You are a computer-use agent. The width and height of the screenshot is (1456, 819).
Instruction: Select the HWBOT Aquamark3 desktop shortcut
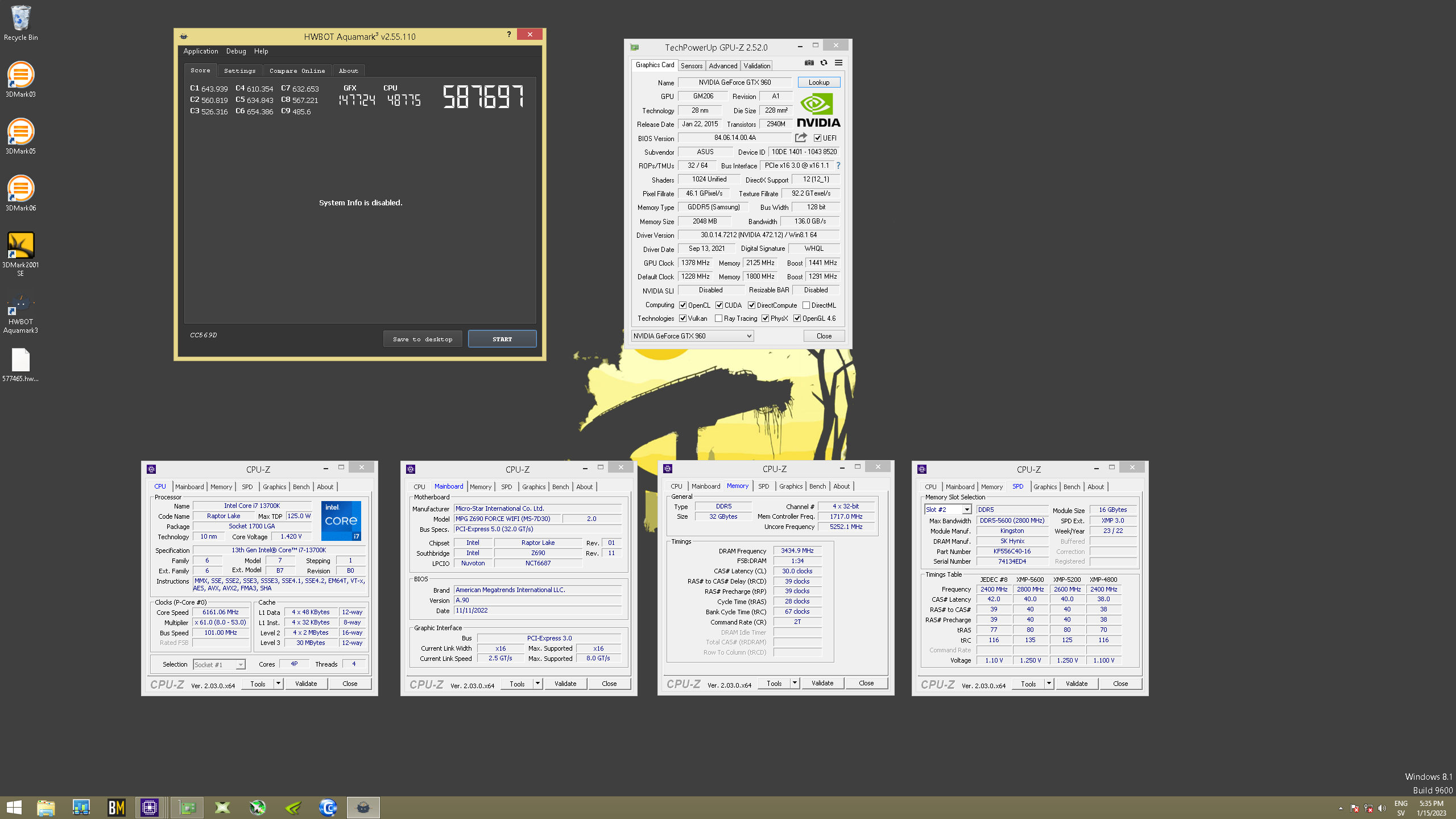tap(20, 314)
